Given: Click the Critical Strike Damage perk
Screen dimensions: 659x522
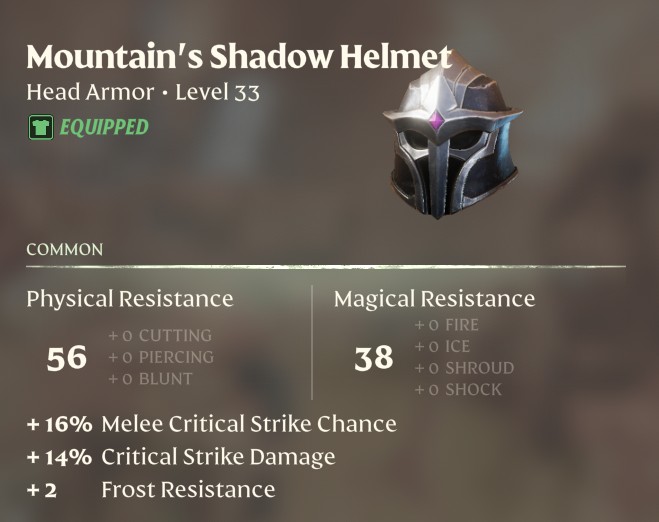Looking at the screenshot, I should [181, 457].
